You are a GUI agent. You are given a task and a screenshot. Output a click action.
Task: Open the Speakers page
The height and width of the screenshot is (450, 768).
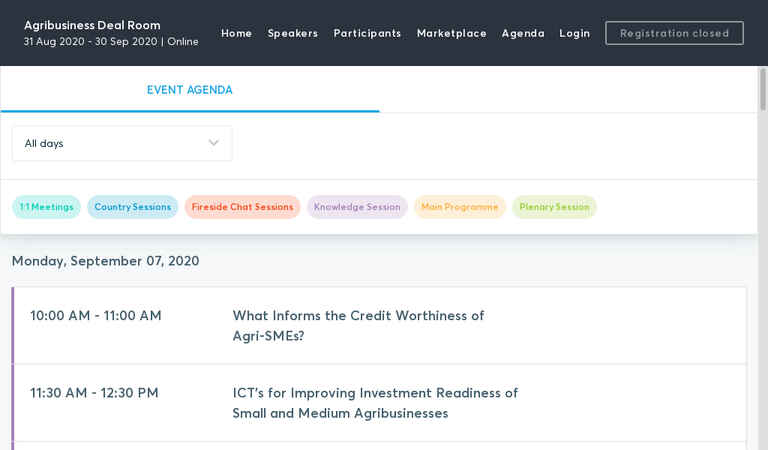pos(292,33)
